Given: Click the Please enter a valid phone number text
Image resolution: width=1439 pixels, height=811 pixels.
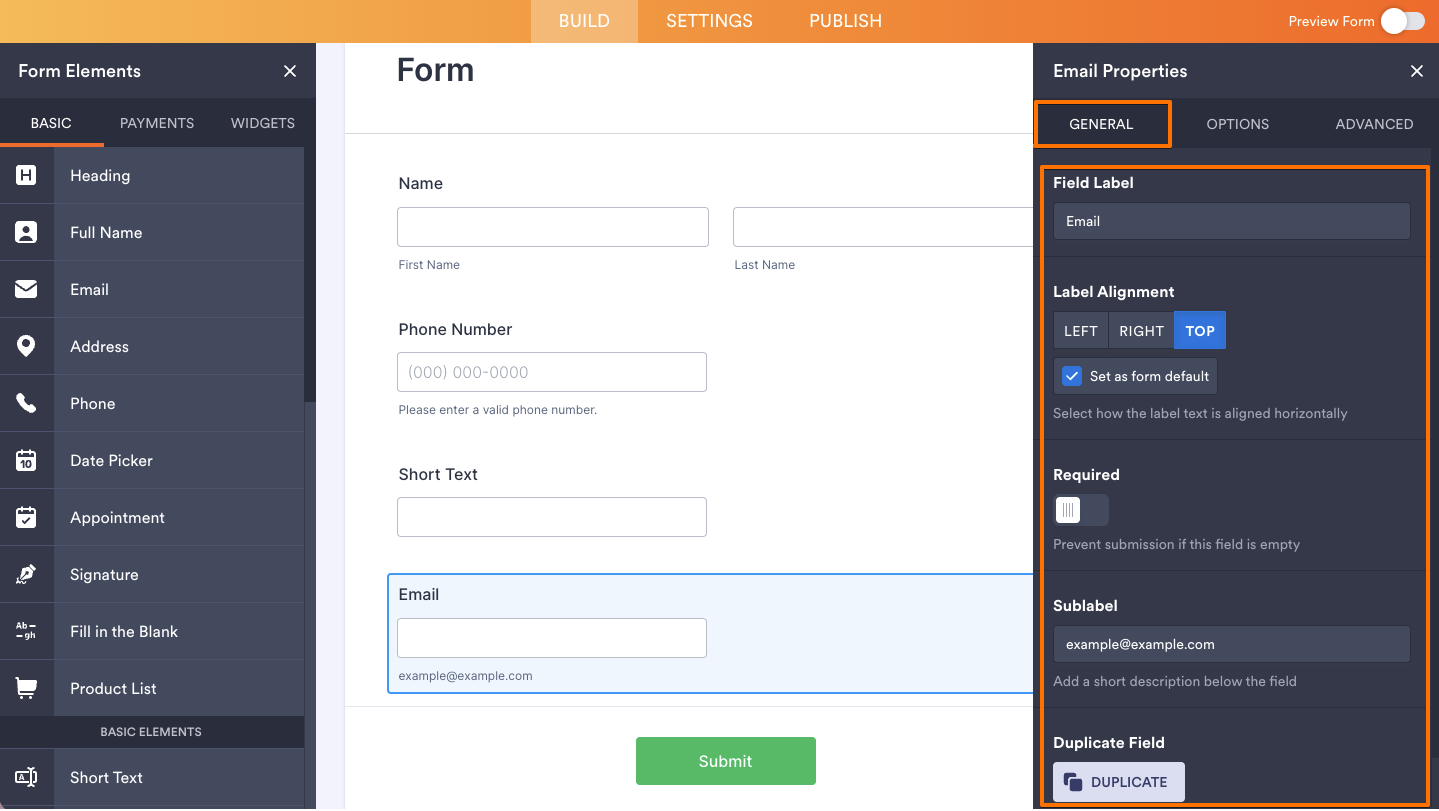Looking at the screenshot, I should (497, 410).
